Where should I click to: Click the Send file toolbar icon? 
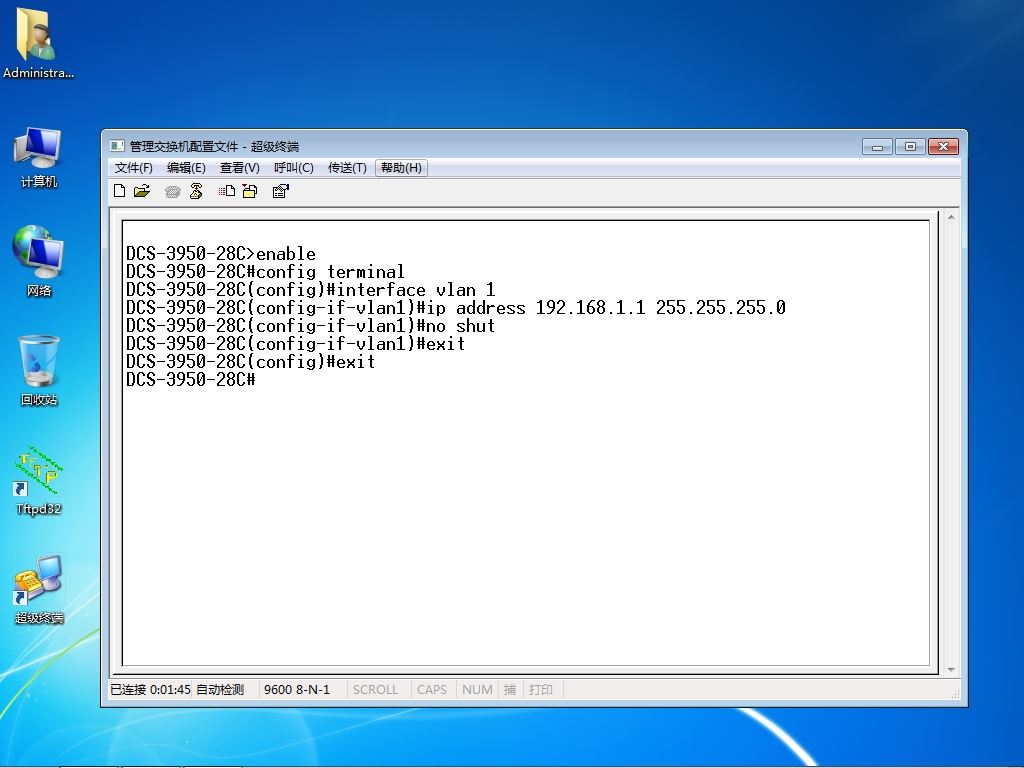[x=227, y=191]
